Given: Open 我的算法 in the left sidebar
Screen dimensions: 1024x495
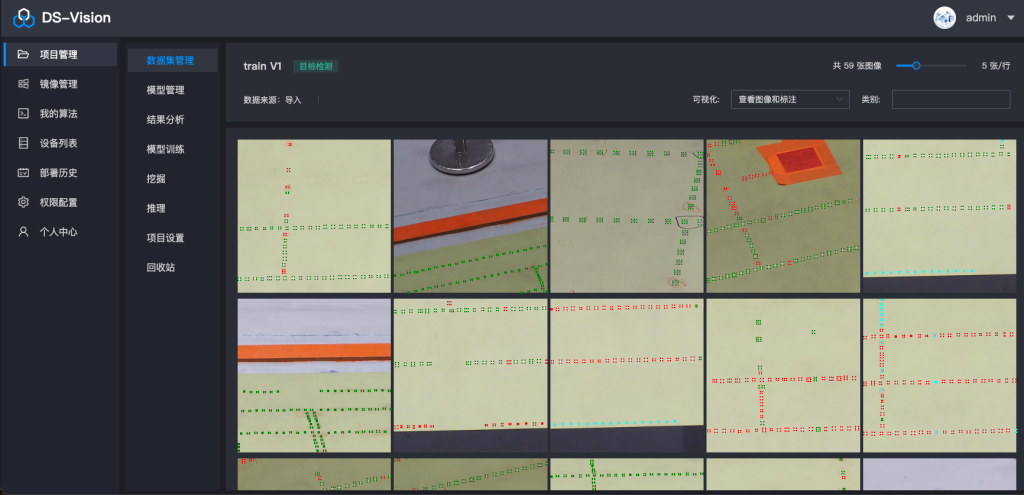Looking at the screenshot, I should point(60,114).
